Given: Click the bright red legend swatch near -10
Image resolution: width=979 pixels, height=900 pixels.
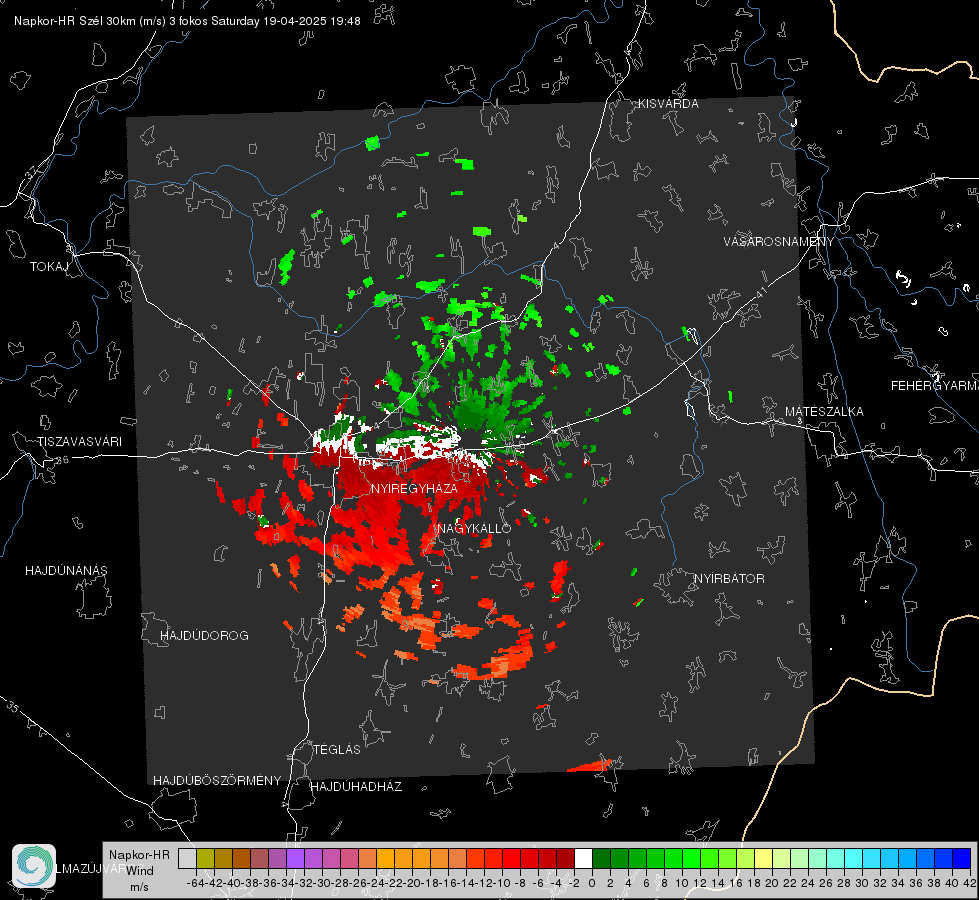Looking at the screenshot, I should tap(511, 858).
